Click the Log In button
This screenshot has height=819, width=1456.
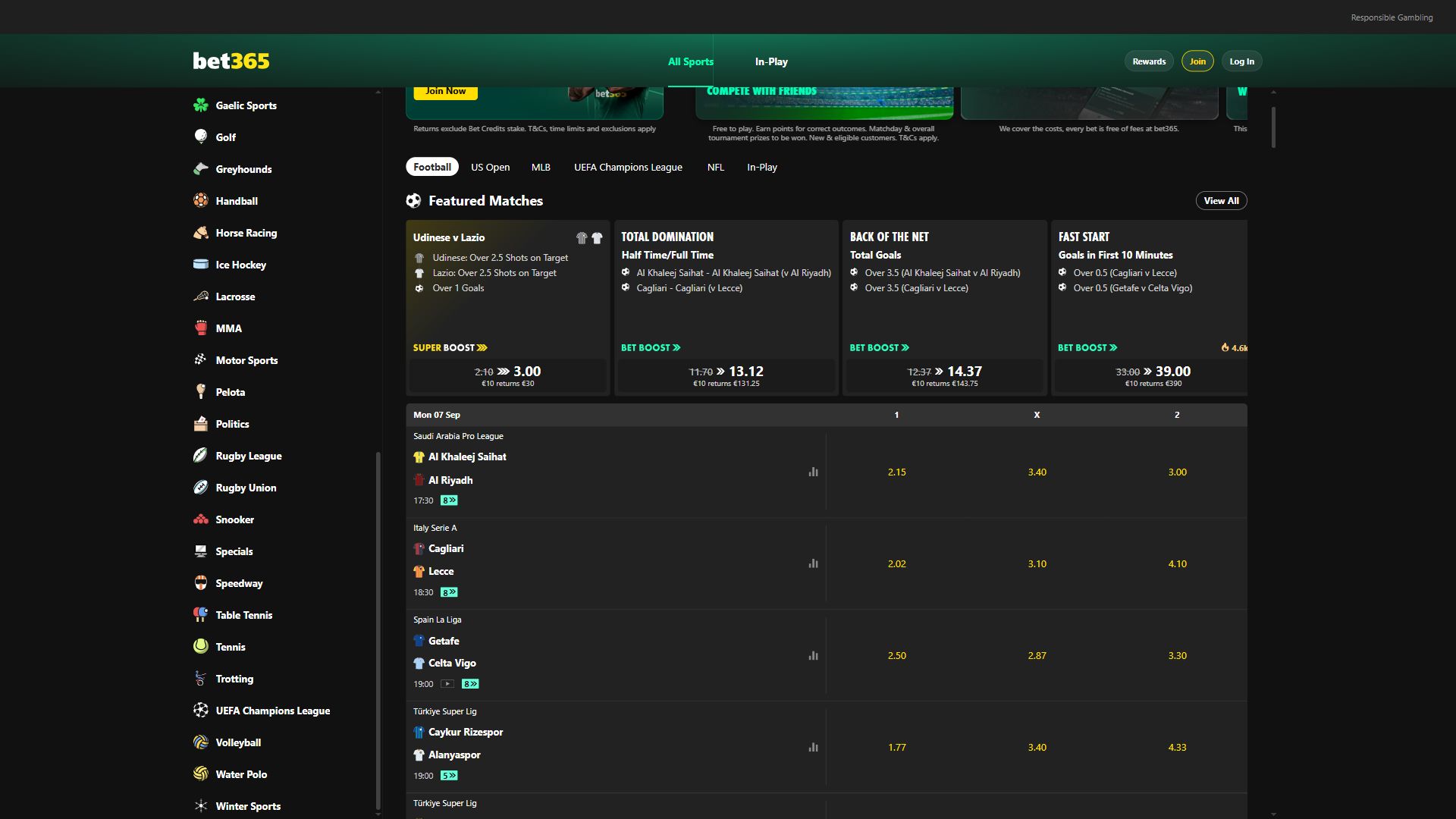[x=1241, y=61]
